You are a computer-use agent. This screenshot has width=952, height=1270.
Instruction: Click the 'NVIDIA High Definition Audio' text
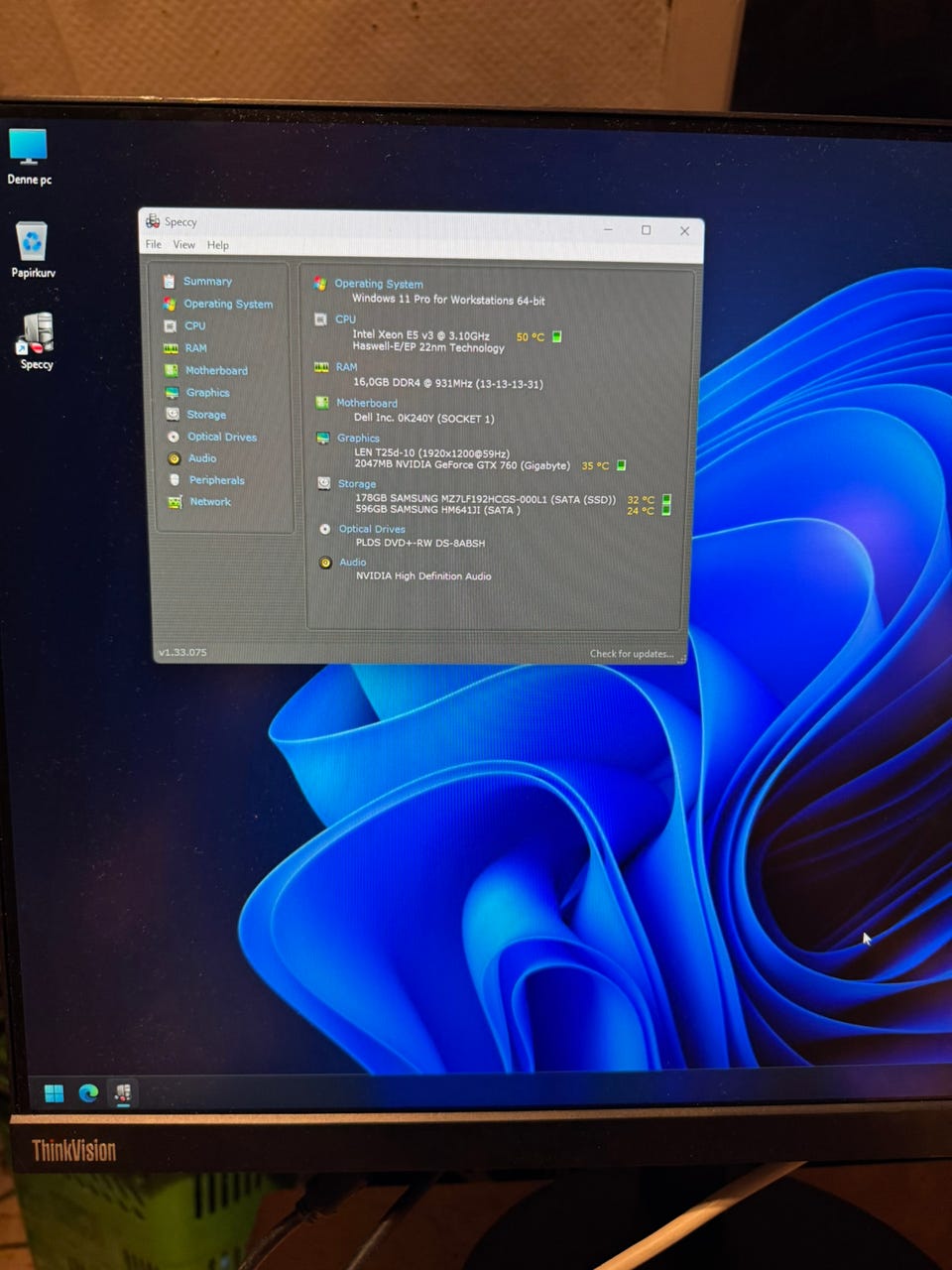tap(423, 575)
